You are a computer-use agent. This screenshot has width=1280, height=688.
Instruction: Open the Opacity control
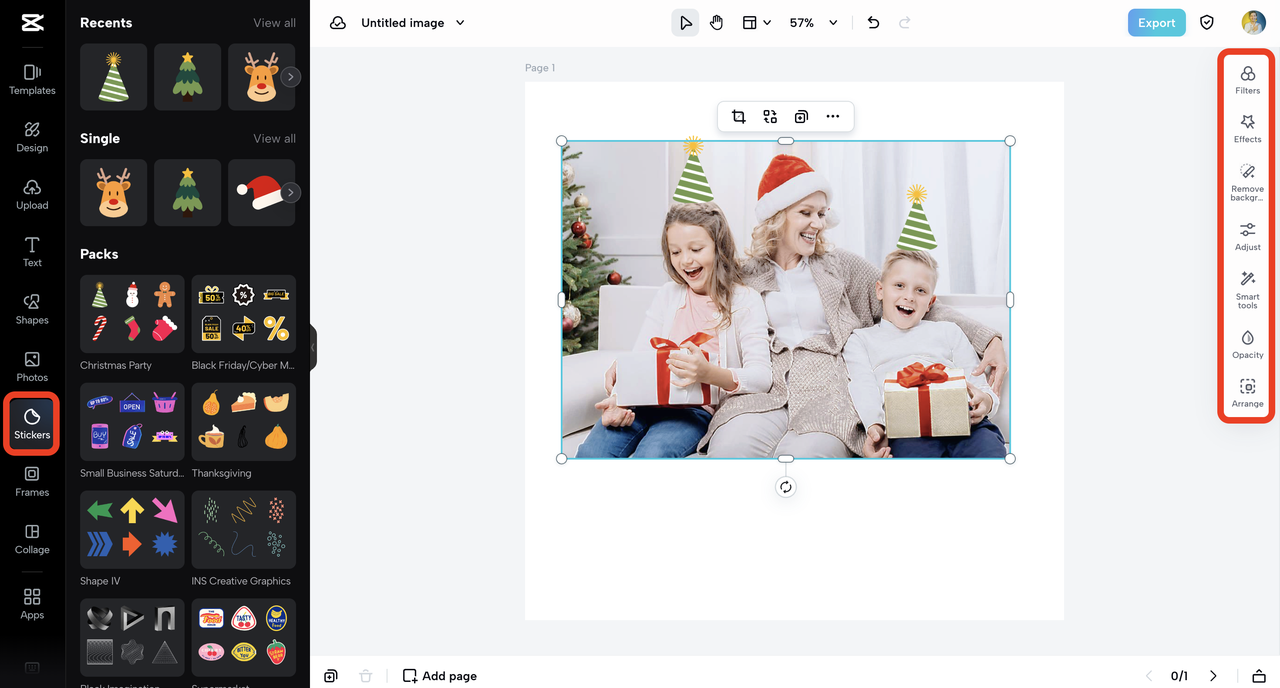(1247, 345)
